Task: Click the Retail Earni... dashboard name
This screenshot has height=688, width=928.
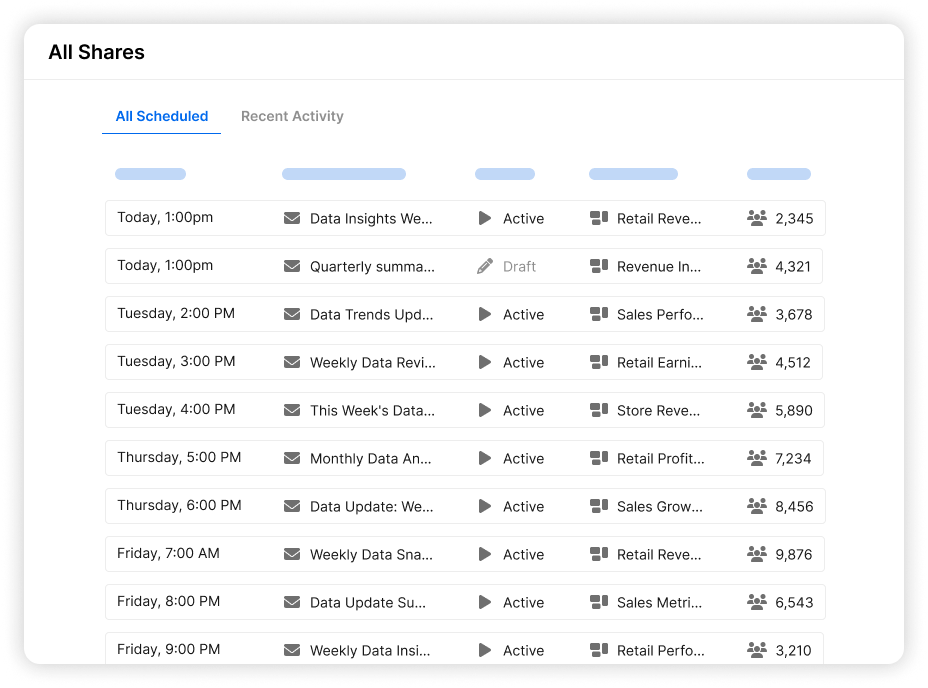Action: [659, 362]
